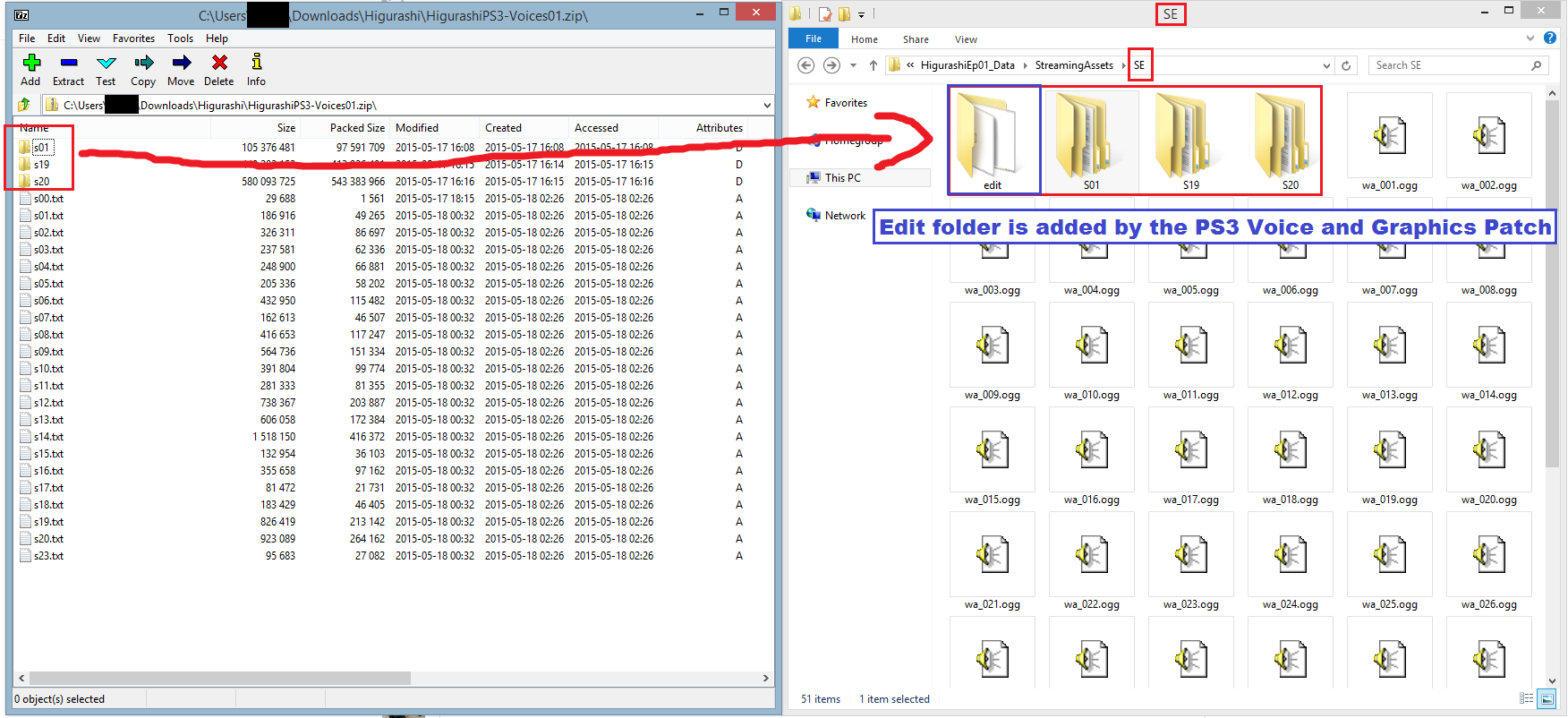Open the archive Info icon
Screen dimensions: 1568x718
(x=257, y=70)
